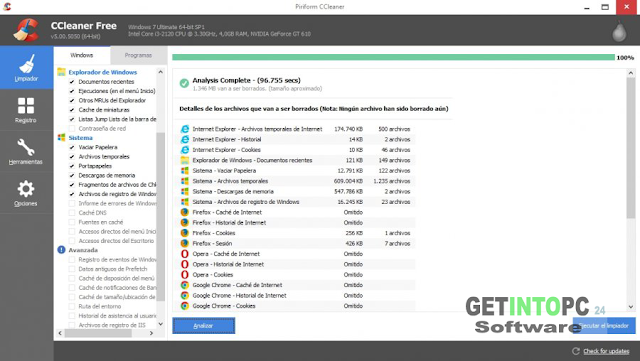Click results pane scroll down arrow

(631, 307)
